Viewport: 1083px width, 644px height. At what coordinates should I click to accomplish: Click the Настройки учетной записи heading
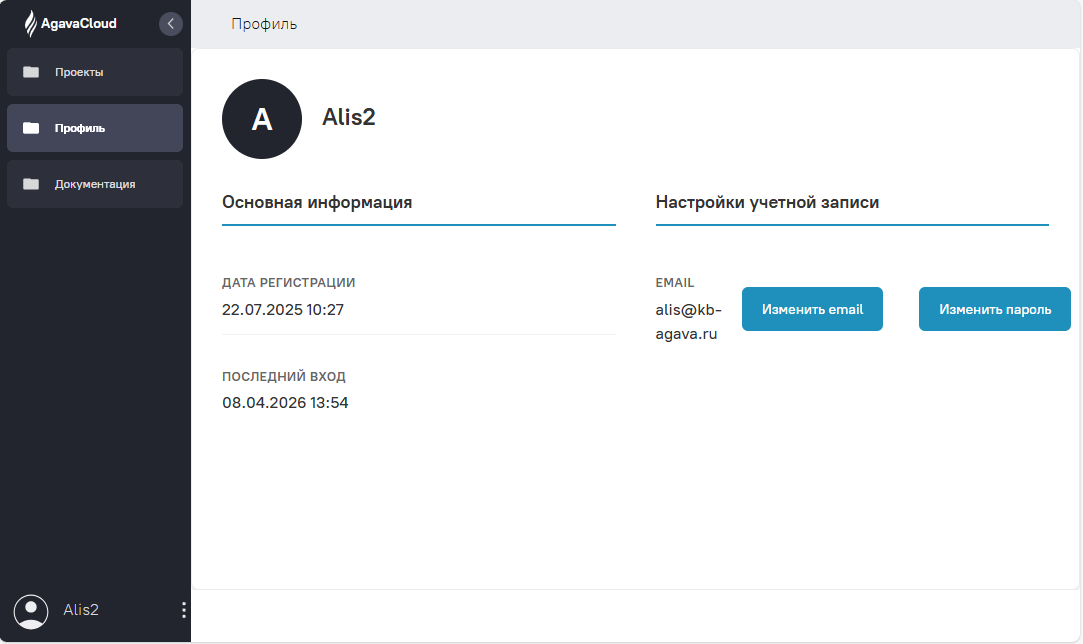click(x=767, y=202)
